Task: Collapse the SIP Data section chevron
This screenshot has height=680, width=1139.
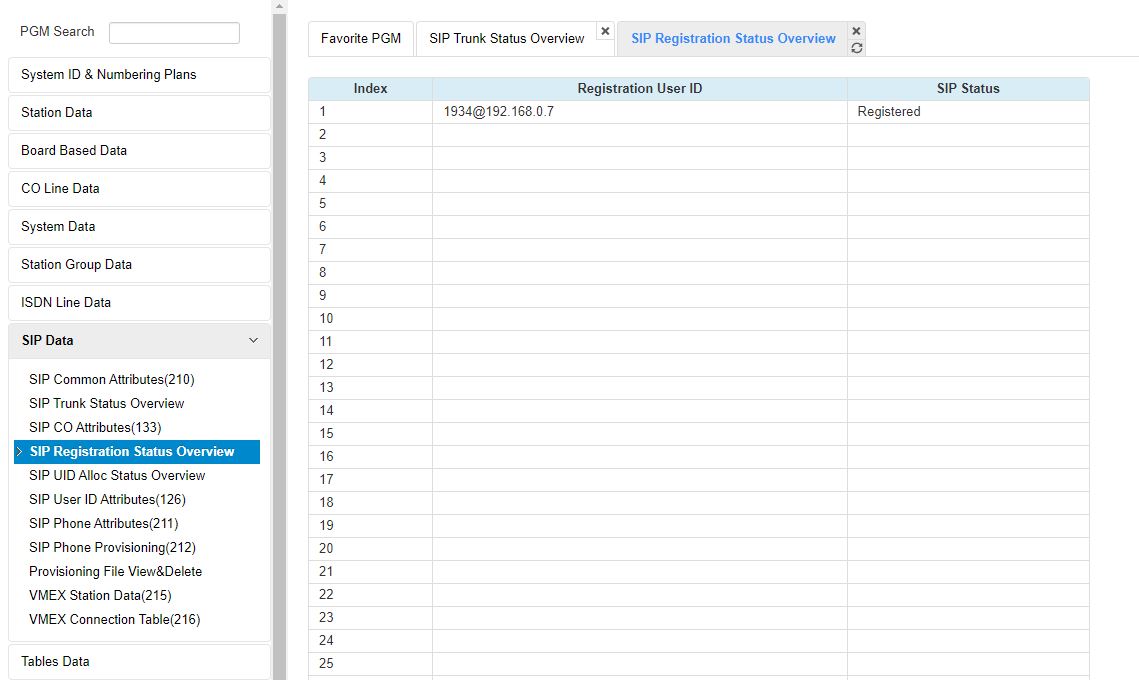Action: (x=253, y=340)
